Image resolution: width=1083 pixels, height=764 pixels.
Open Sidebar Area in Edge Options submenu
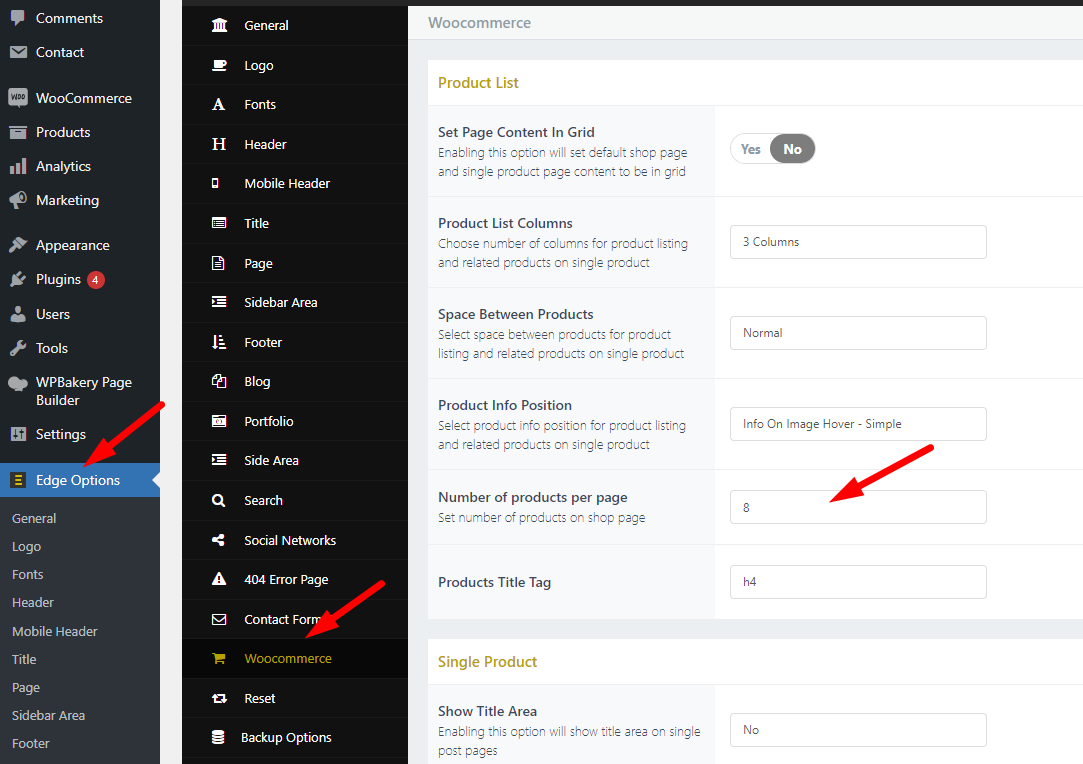(48, 716)
